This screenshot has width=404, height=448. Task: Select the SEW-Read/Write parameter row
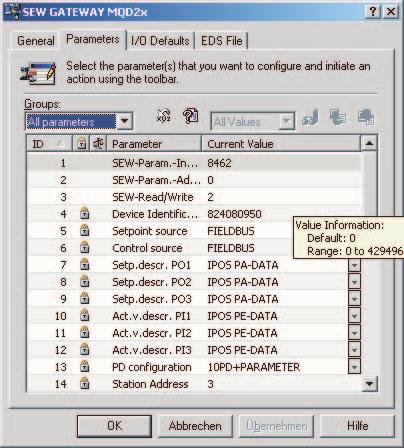[194, 197]
